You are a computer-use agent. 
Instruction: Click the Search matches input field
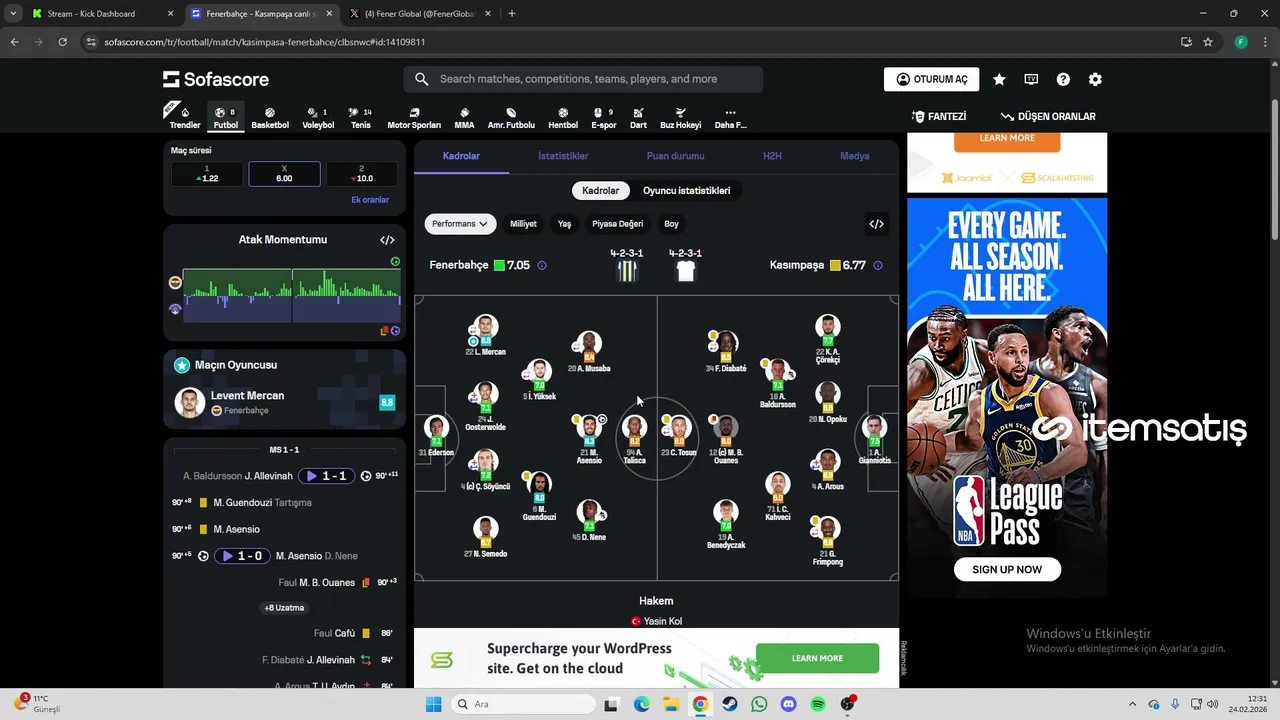tap(583, 79)
